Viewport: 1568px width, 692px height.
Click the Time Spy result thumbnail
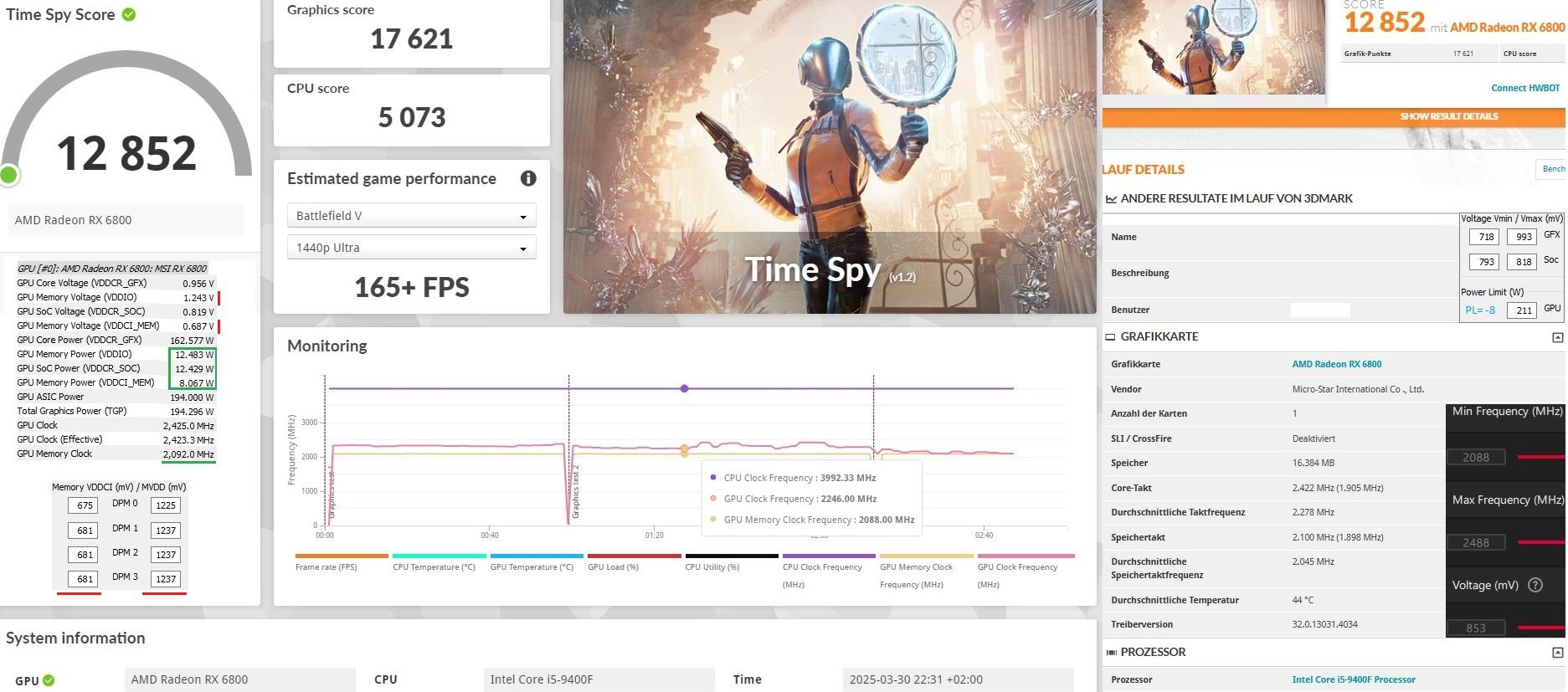click(x=1213, y=47)
